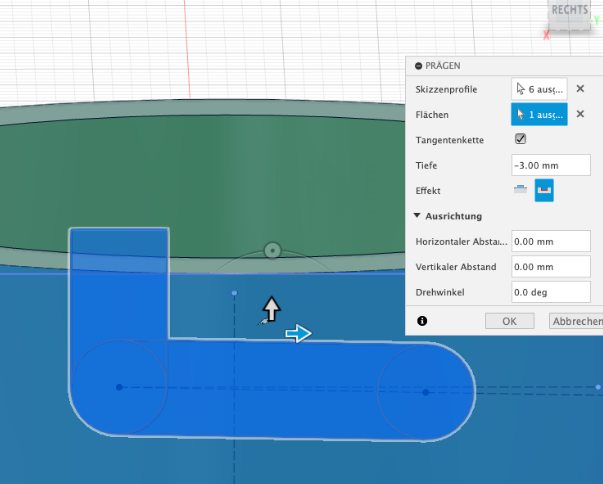Viewport: 603px width, 484px height.
Task: Confirm the emboss with OK
Action: pos(509,321)
